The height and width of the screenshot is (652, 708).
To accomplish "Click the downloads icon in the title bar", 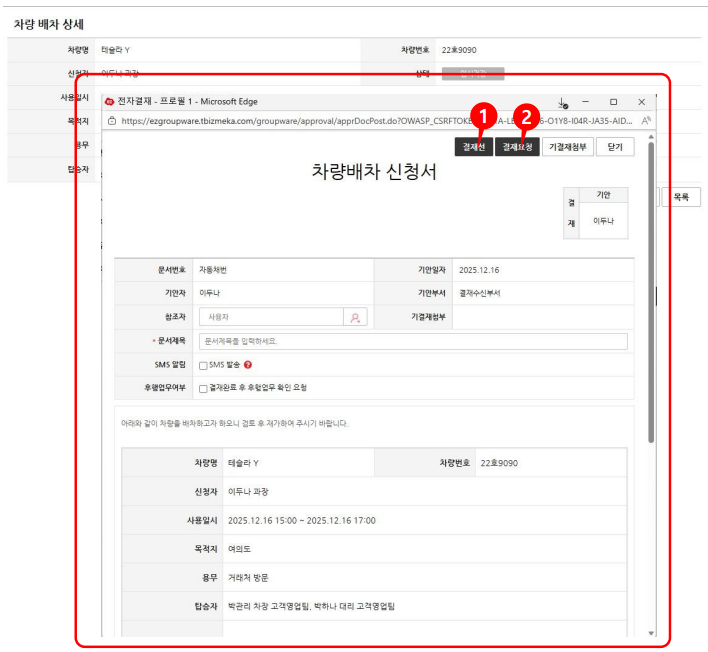I will 563,102.
